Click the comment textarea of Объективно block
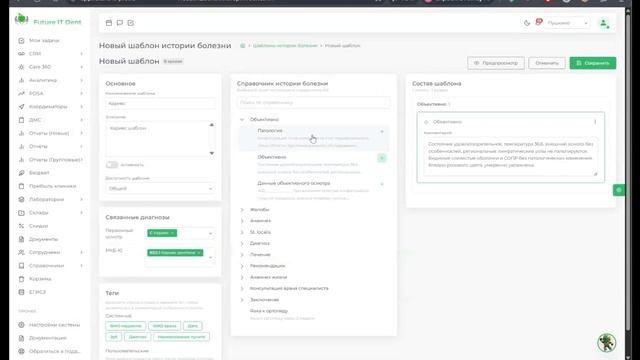This screenshot has height=360, width=640. tap(510, 157)
